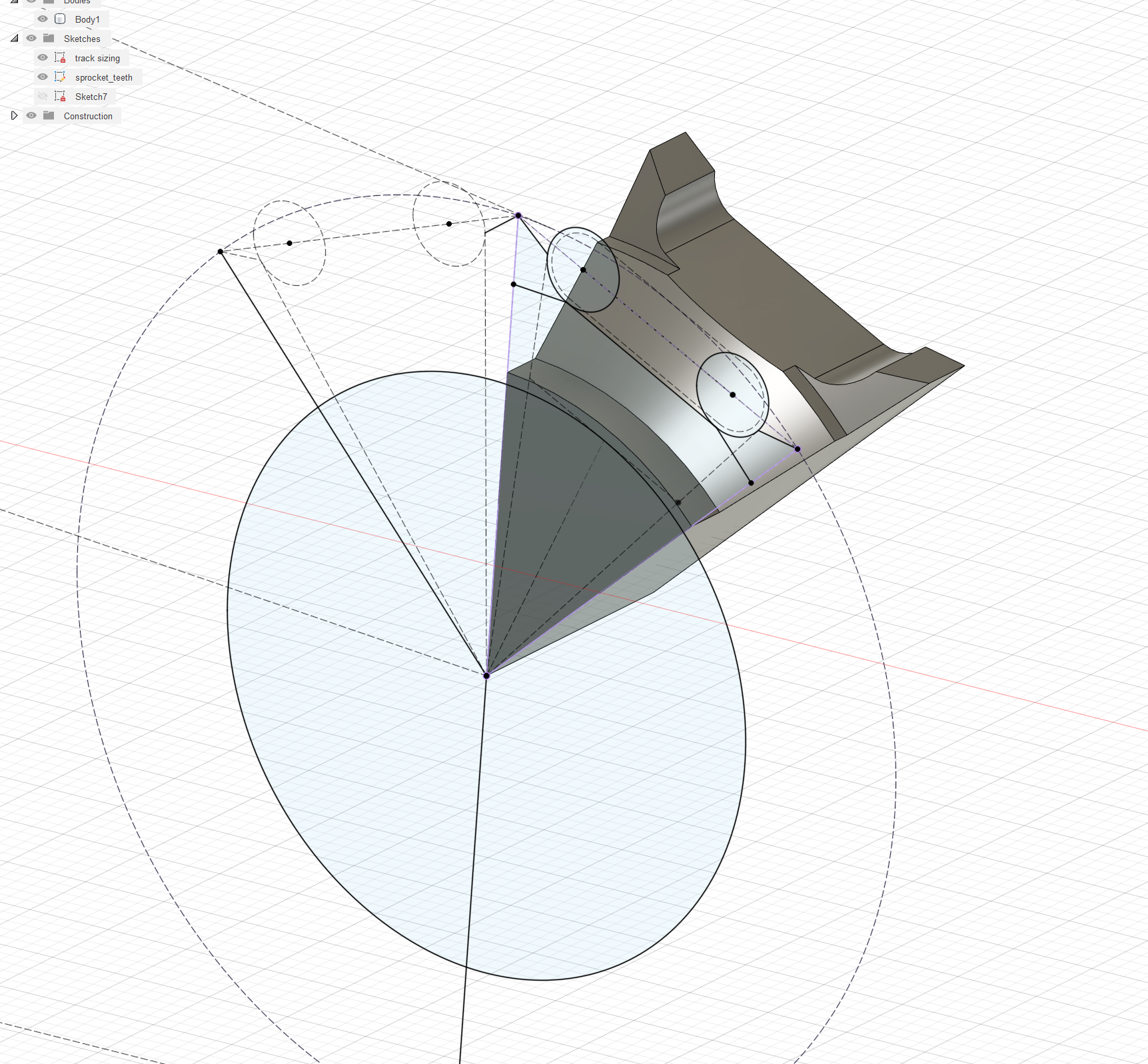
Task: Select track sizing in the browser tree
Action: point(97,58)
